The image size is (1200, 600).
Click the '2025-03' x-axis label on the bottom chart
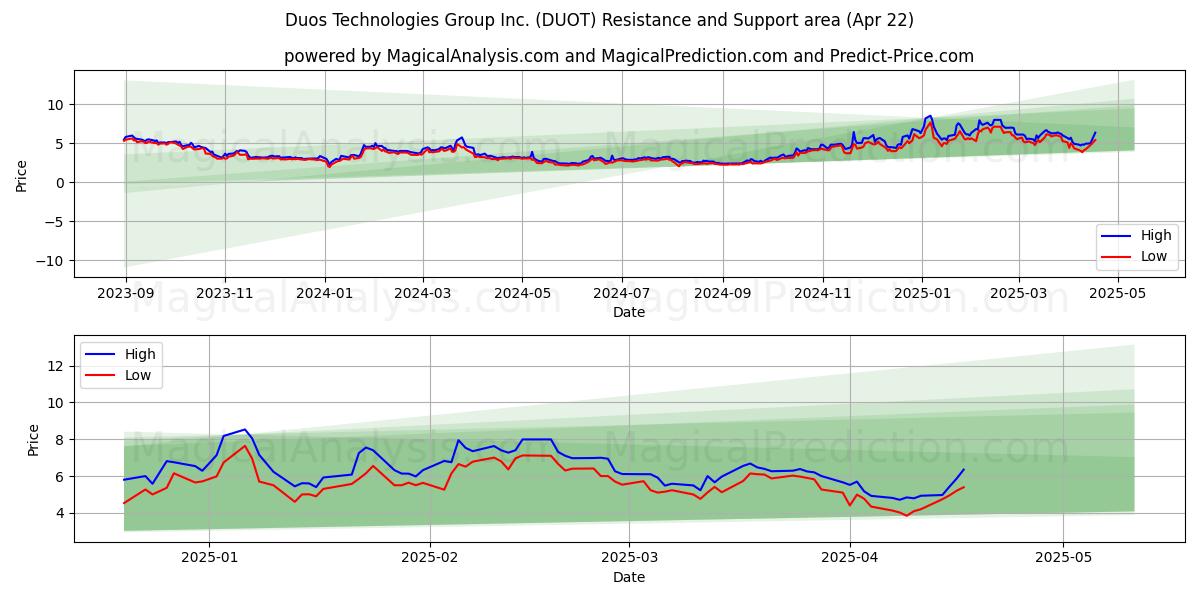[x=631, y=560]
